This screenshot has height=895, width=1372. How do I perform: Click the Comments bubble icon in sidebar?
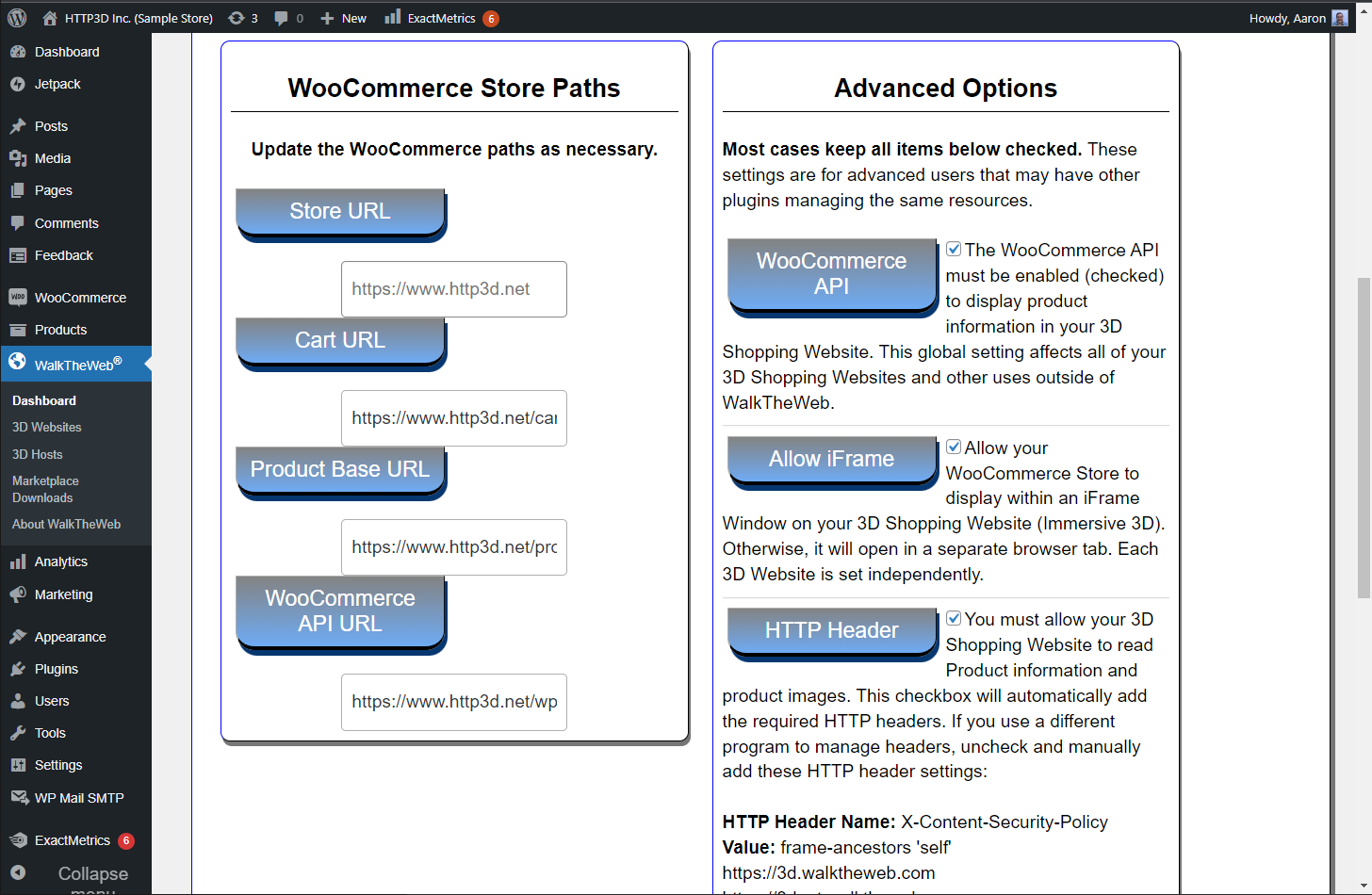click(18, 223)
